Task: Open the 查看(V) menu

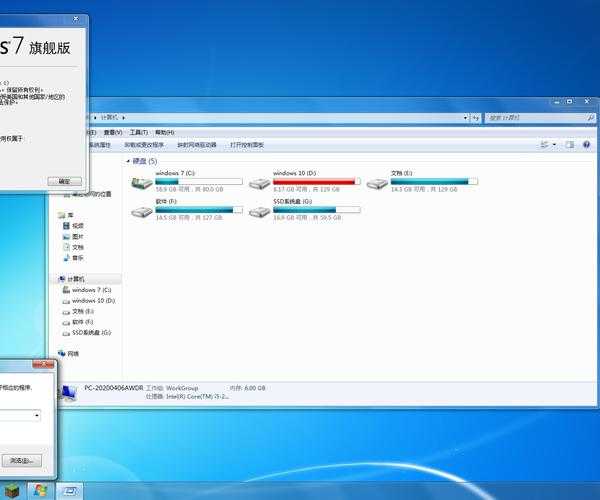Action: [x=113, y=132]
